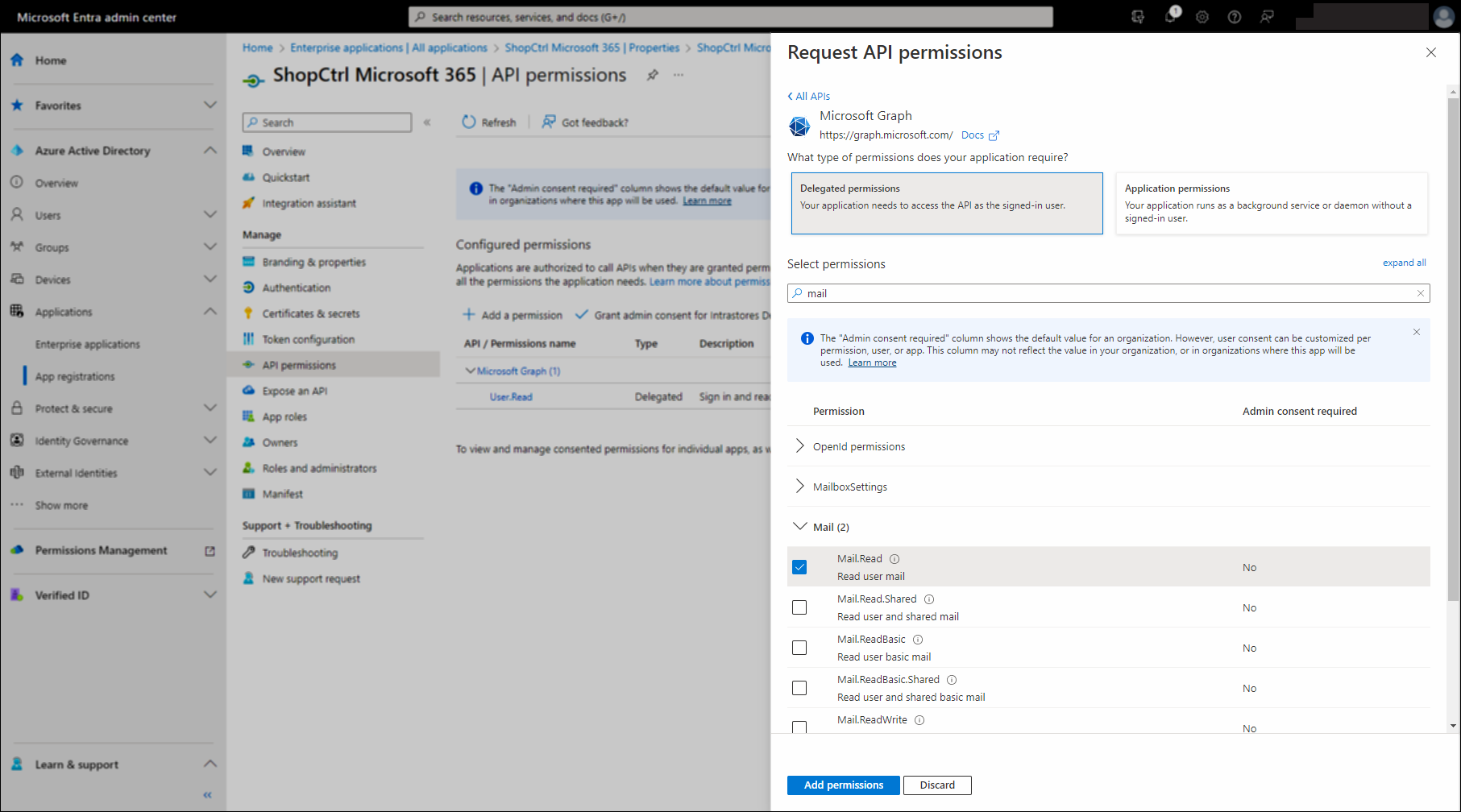Click the Mail.Read info icon

pos(894,559)
